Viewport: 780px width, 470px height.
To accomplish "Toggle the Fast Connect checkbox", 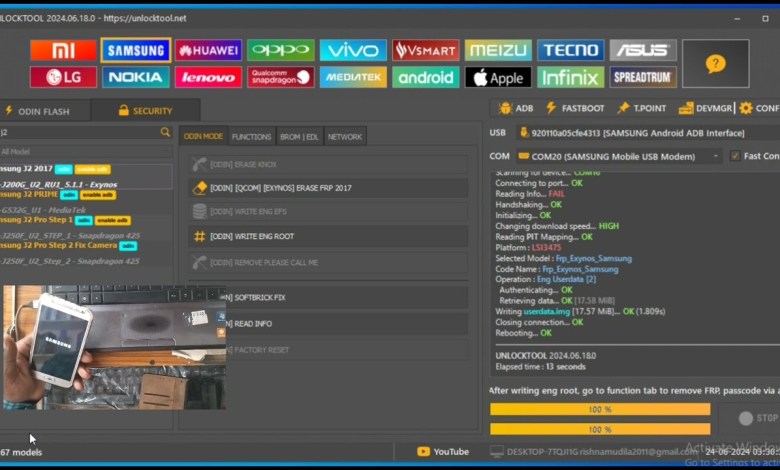I will [735, 156].
